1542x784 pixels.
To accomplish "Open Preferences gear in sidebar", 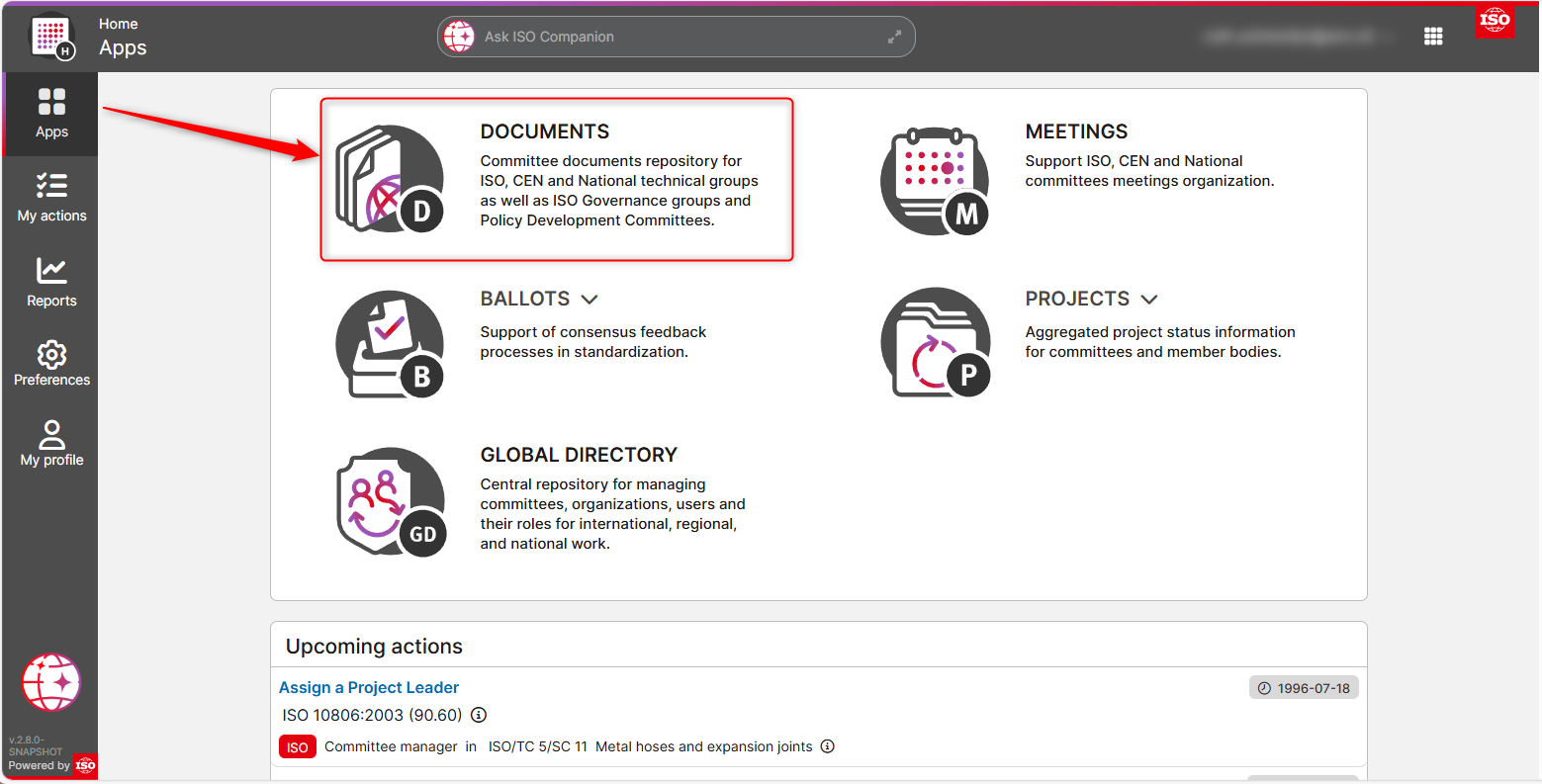I will 51,363.
